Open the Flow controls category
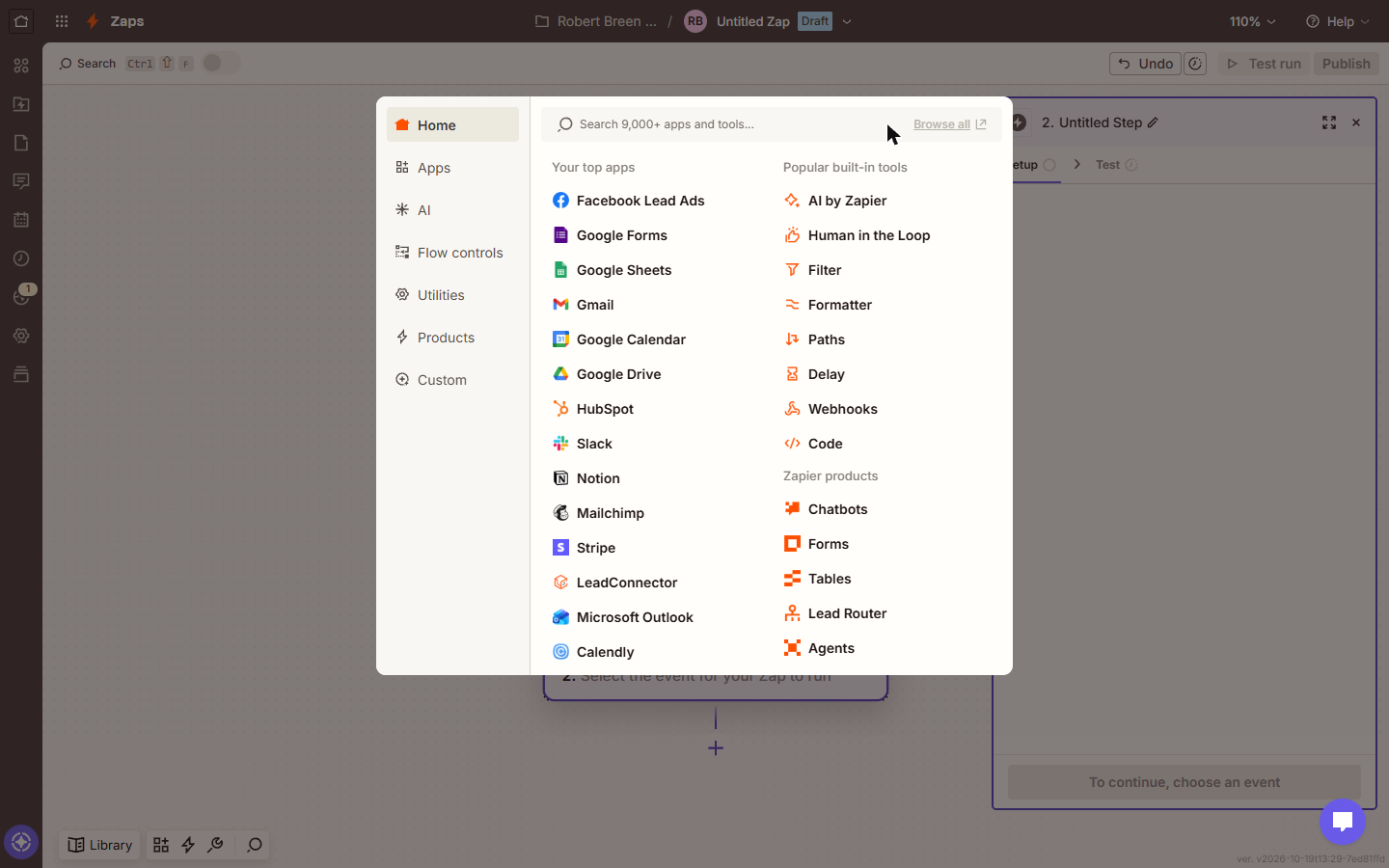Image resolution: width=1389 pixels, height=868 pixels. 453,253
